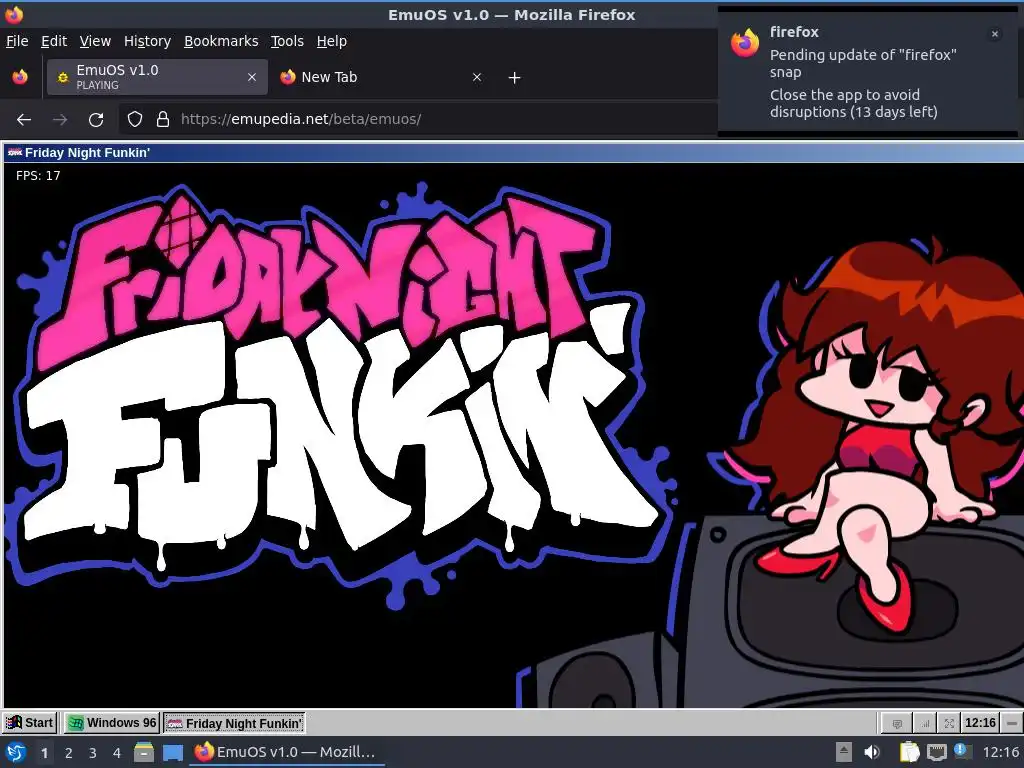Open the file manager panel launcher

pos(144,752)
